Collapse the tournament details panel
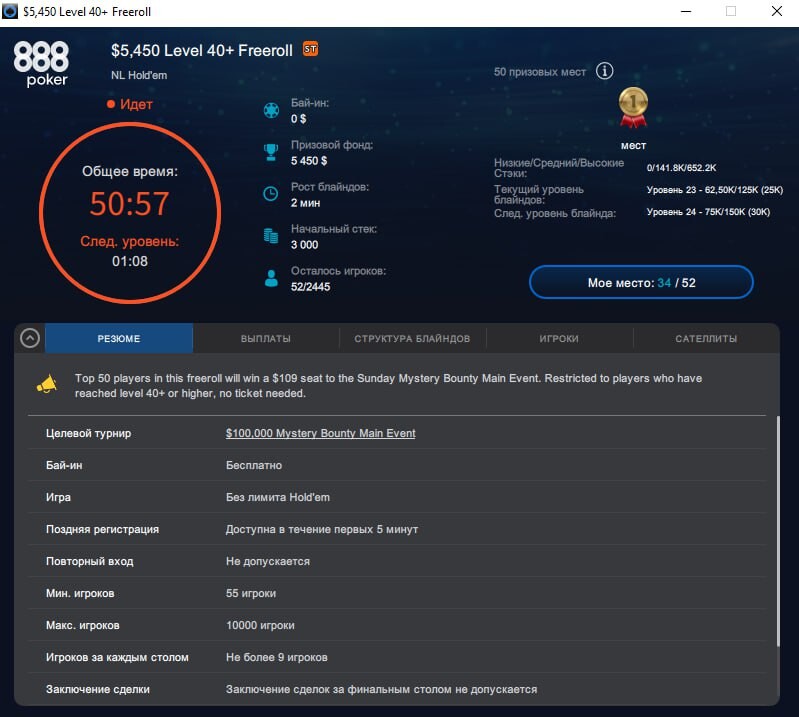799x717 pixels. pos(30,338)
